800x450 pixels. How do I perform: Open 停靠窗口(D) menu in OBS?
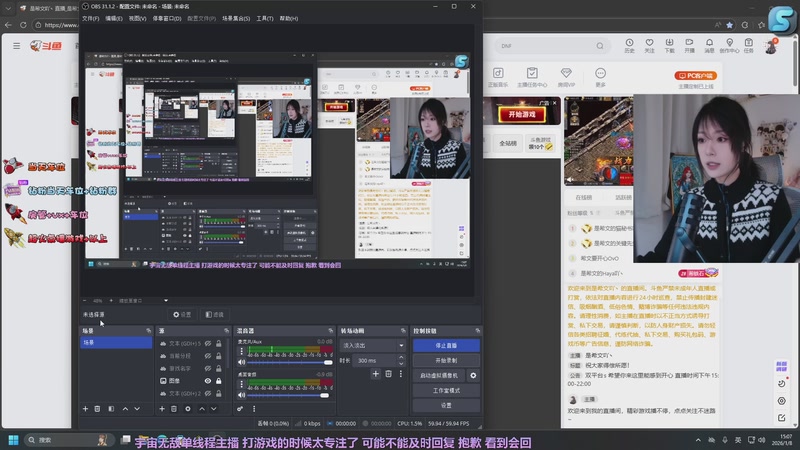click(x=167, y=18)
